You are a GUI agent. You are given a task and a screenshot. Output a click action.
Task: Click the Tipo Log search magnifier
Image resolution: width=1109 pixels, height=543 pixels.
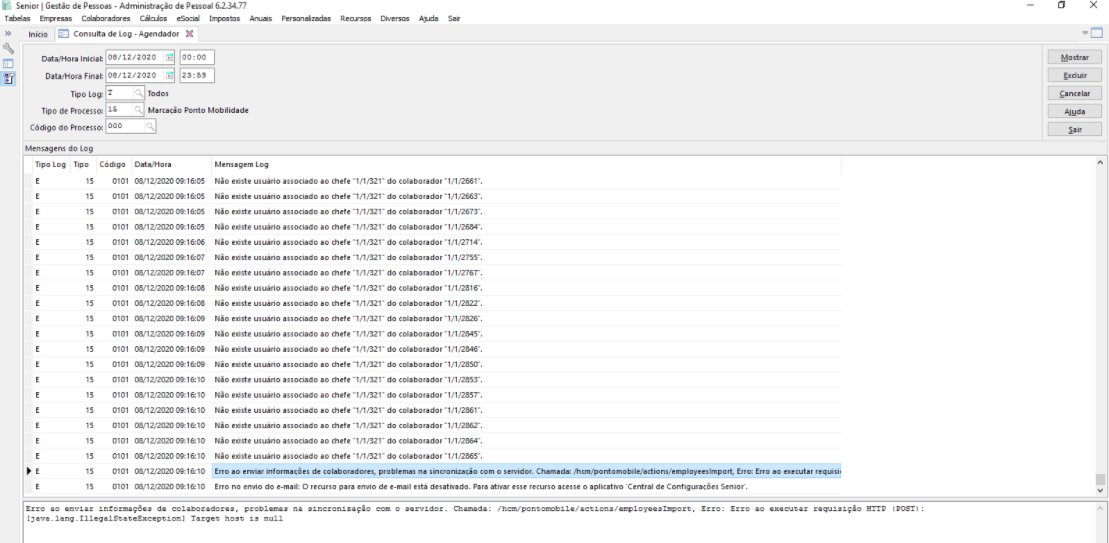tap(138, 93)
